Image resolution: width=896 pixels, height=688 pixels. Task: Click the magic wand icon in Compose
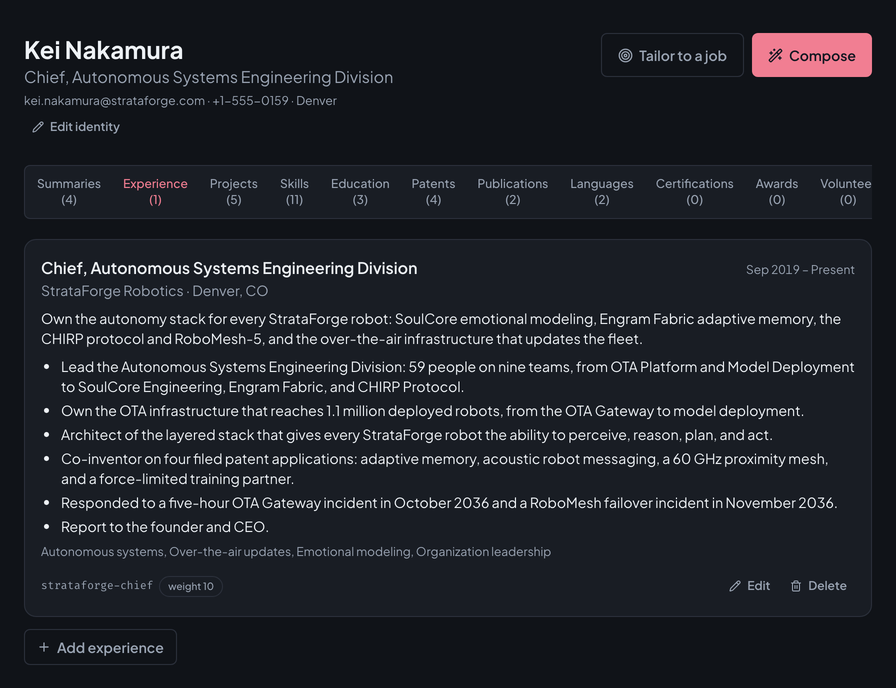775,55
